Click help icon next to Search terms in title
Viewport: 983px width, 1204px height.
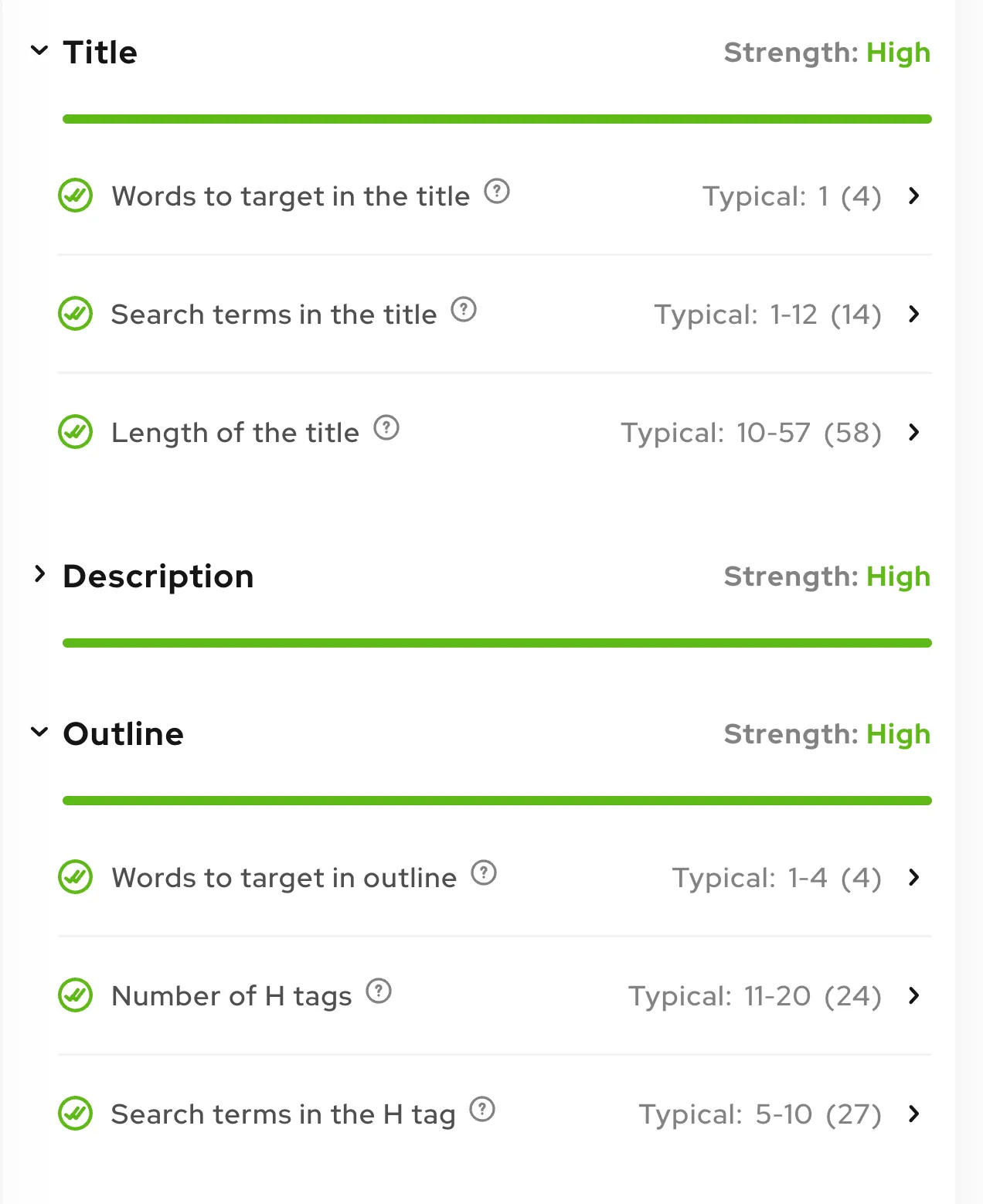tap(464, 309)
